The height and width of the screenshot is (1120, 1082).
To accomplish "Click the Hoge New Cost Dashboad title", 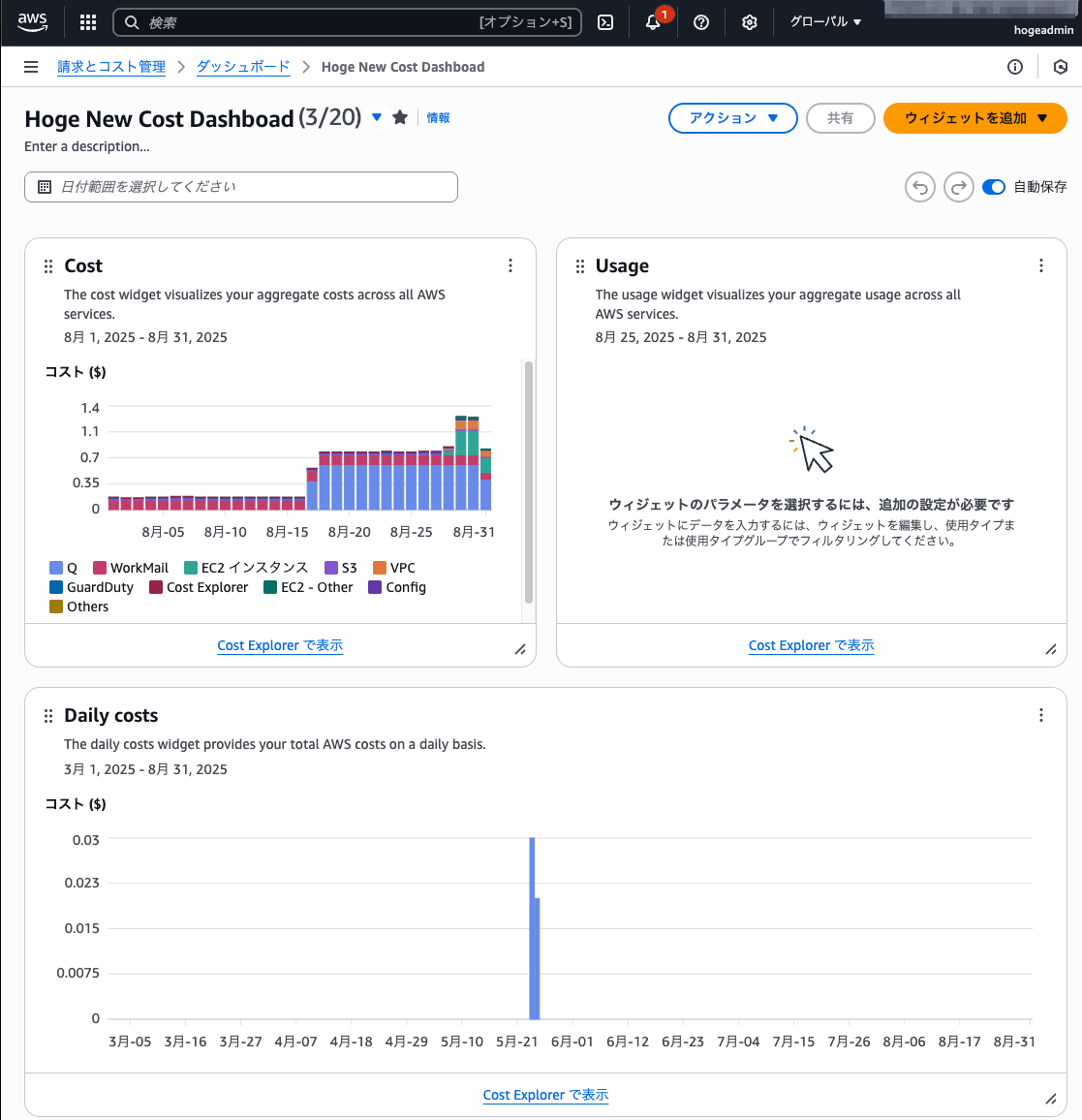I will tap(159, 118).
